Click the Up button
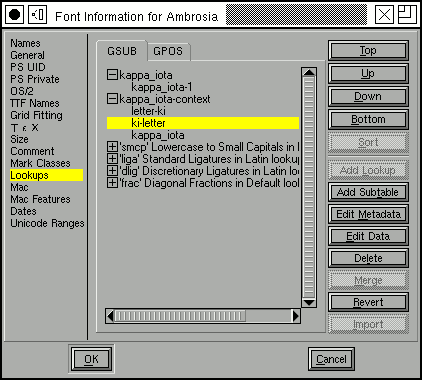The width and height of the screenshot is (422, 380). (x=368, y=73)
